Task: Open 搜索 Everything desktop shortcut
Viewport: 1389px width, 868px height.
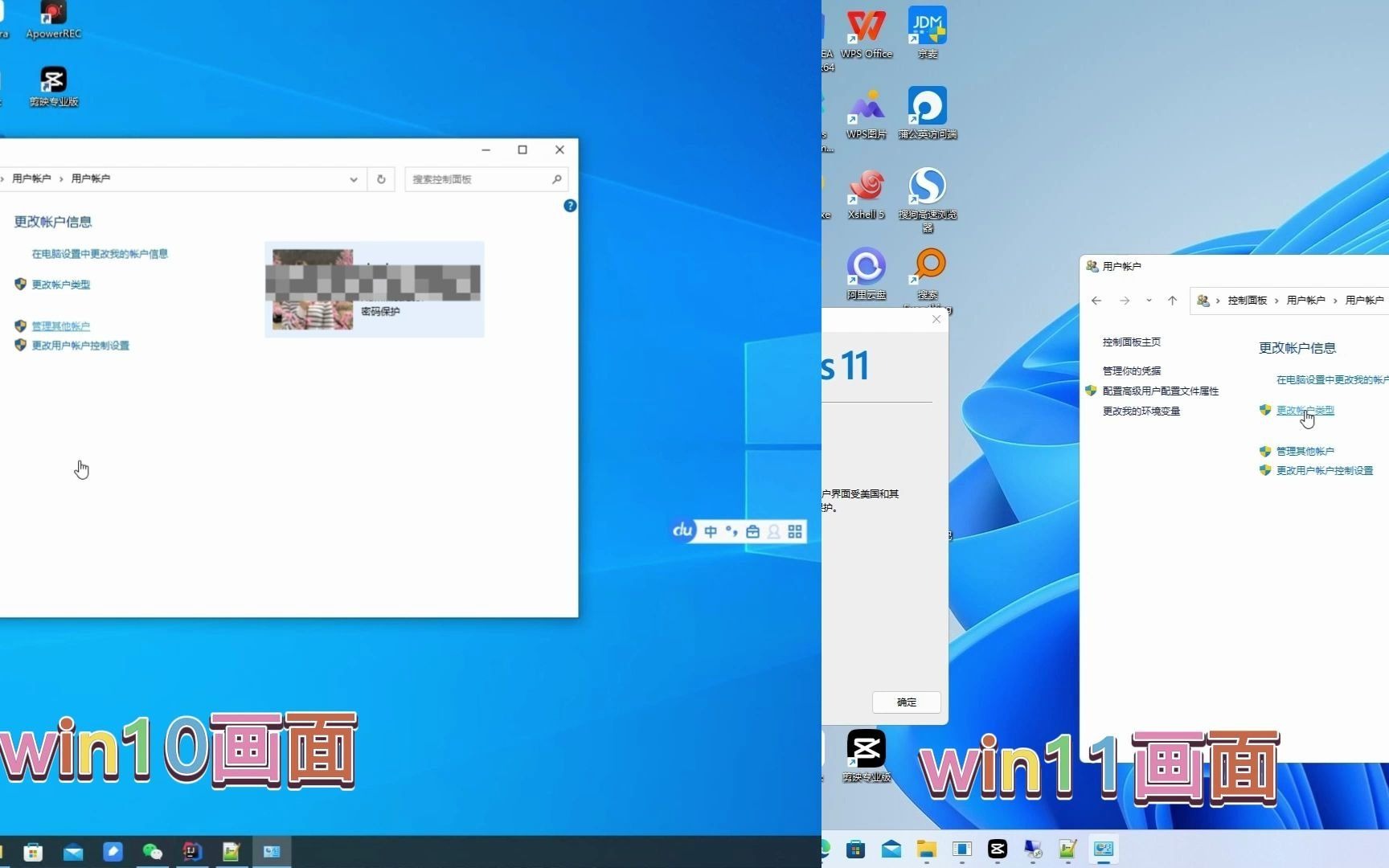Action: click(x=928, y=278)
